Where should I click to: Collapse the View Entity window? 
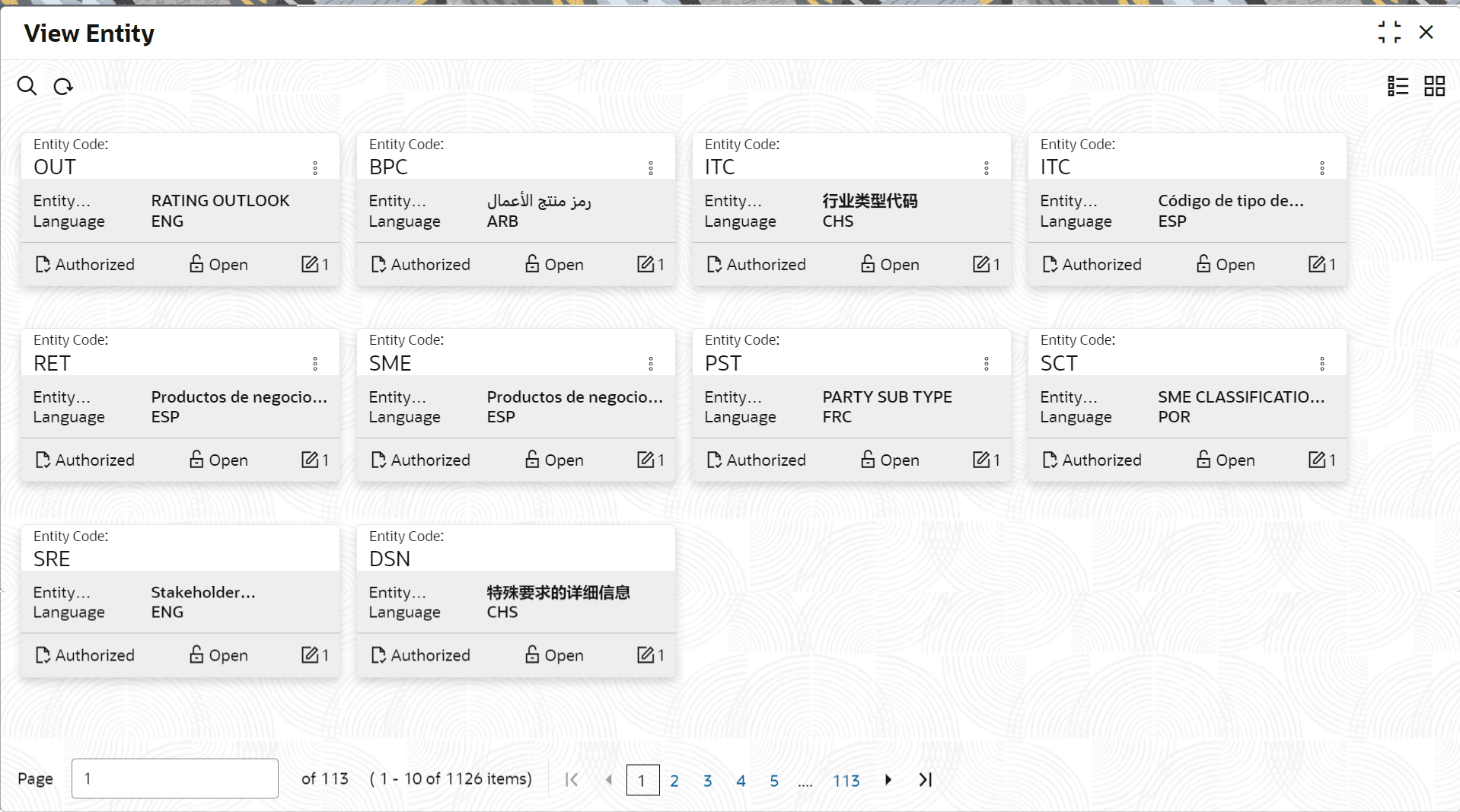coord(1389,32)
